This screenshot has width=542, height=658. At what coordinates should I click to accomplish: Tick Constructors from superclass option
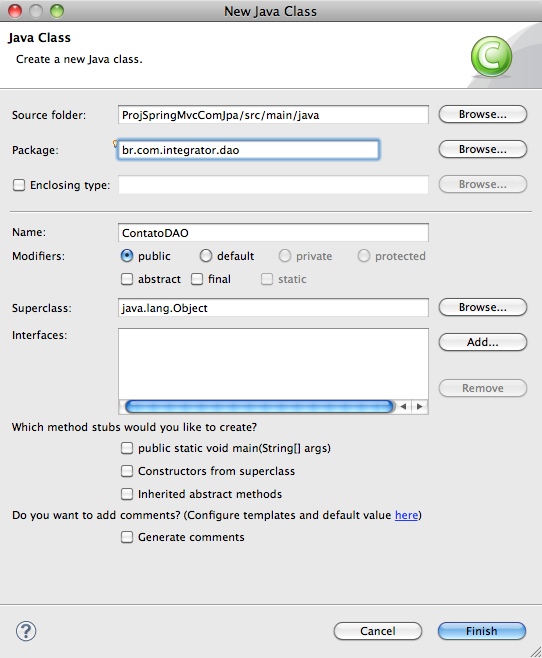127,471
